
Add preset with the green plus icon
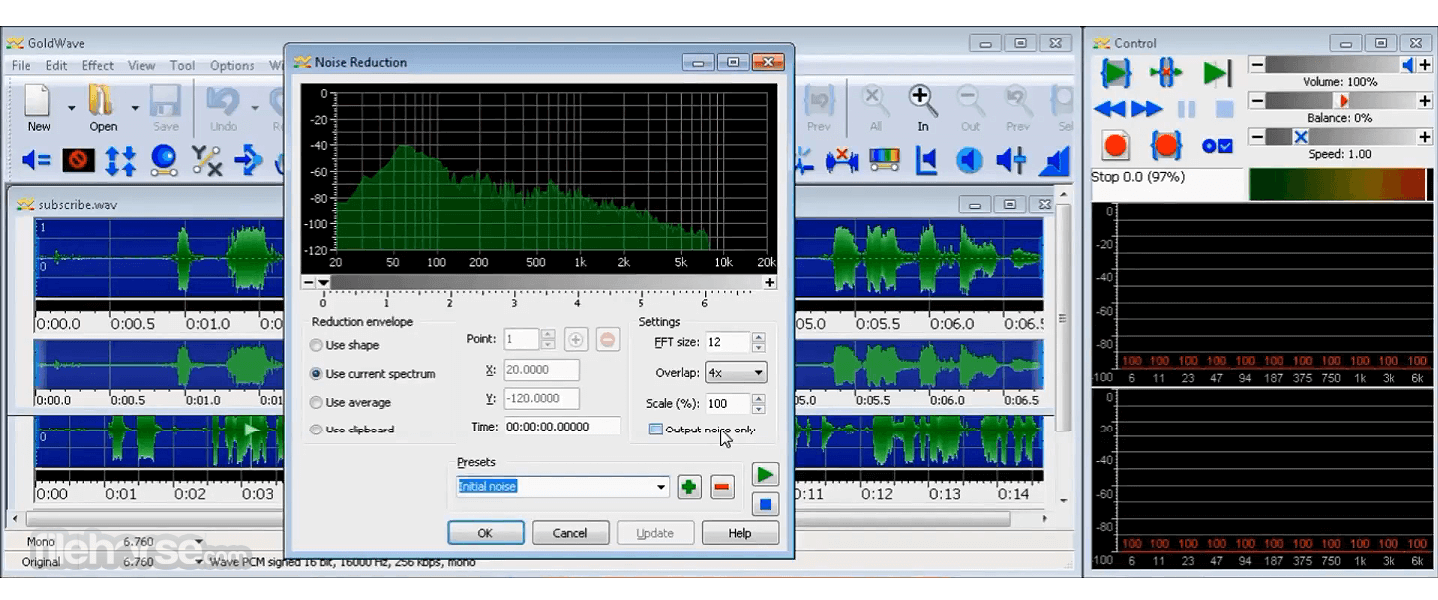689,487
